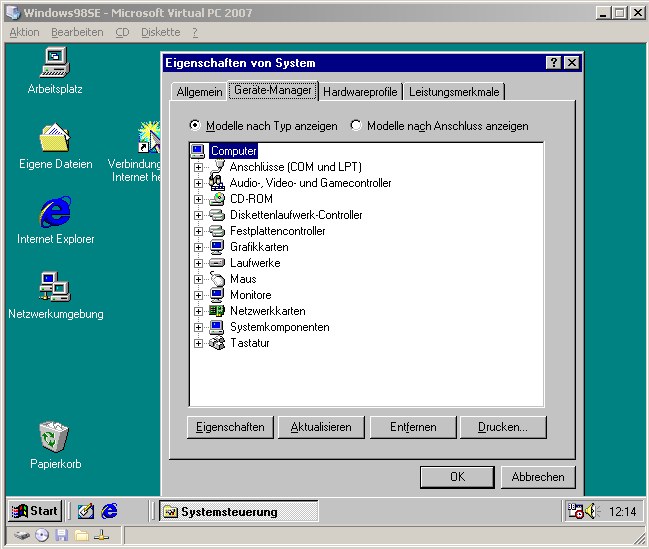The height and width of the screenshot is (549, 649).
Task: Click the CD-ROM drive icon in tree
Action: pos(217,199)
